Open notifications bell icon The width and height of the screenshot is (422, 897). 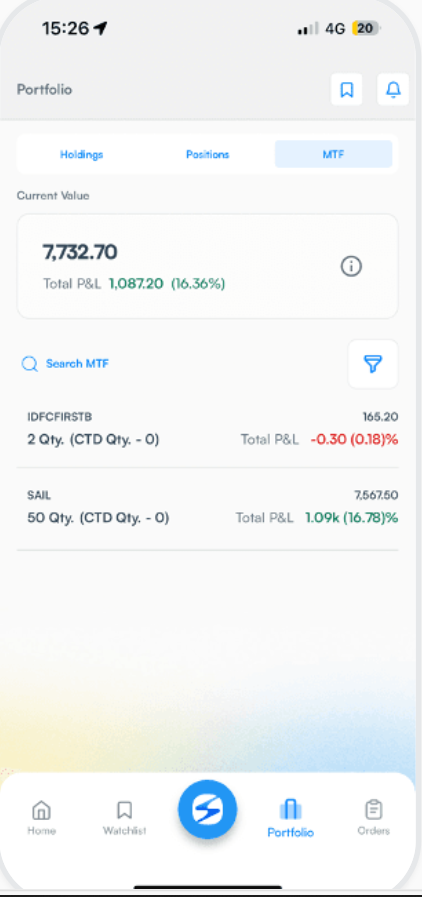point(393,89)
